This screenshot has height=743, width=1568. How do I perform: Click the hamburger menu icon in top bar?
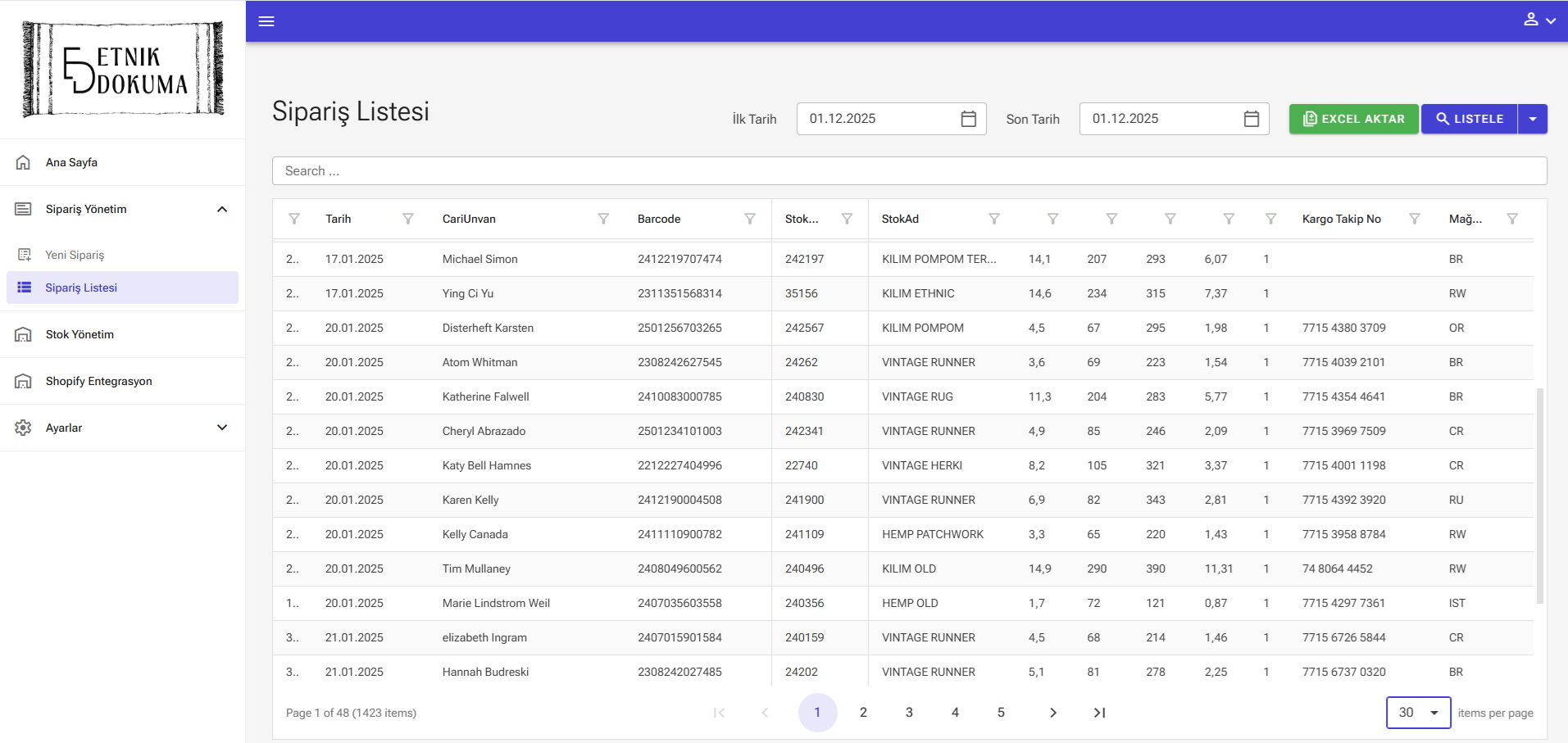(266, 21)
